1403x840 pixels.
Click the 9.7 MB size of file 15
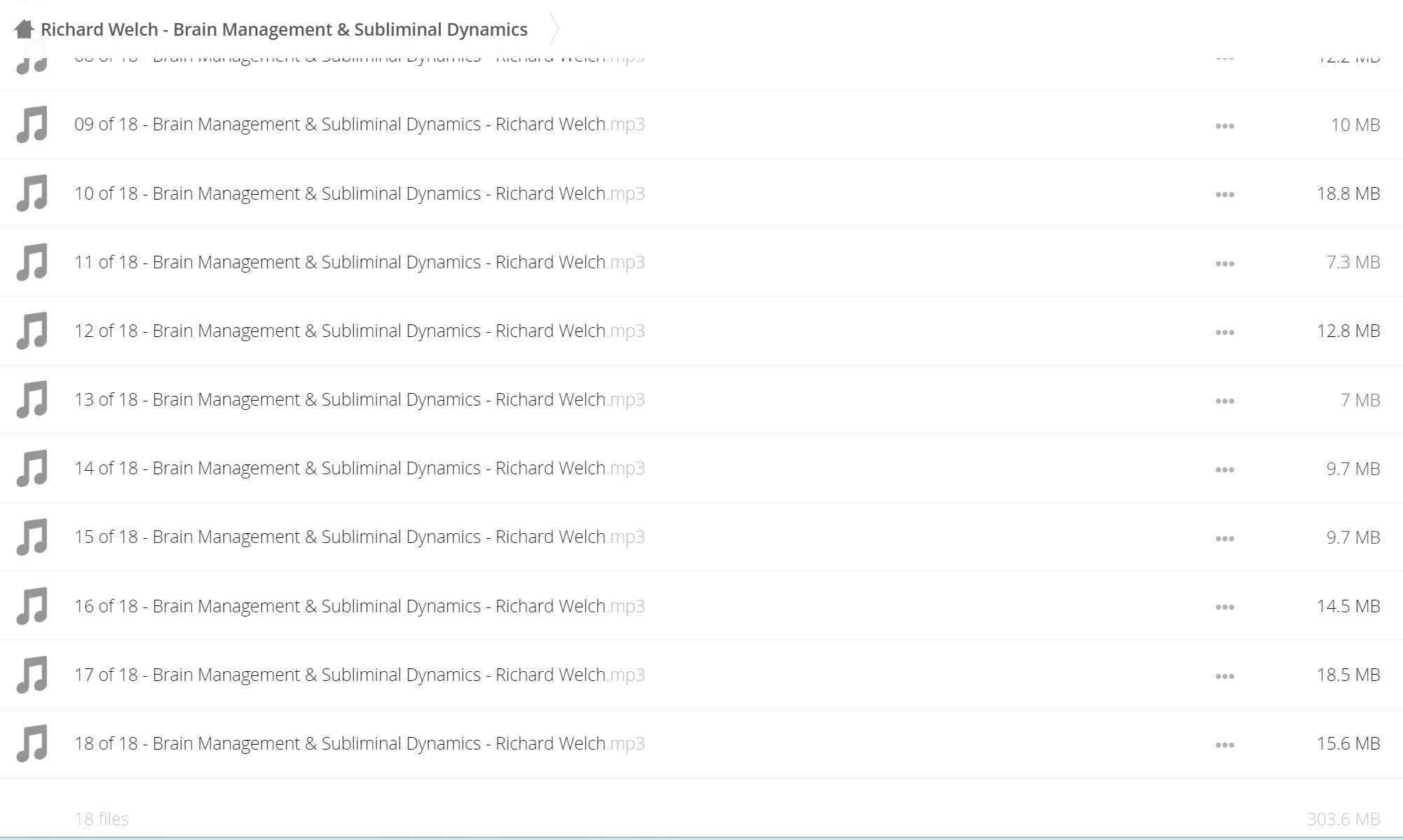1353,537
